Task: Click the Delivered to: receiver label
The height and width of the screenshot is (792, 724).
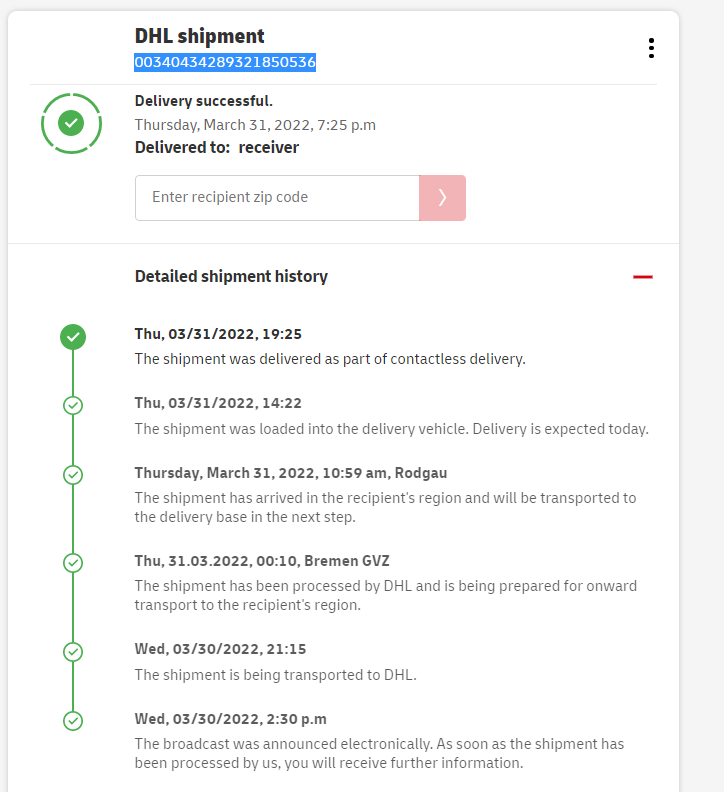Action: pos(217,148)
